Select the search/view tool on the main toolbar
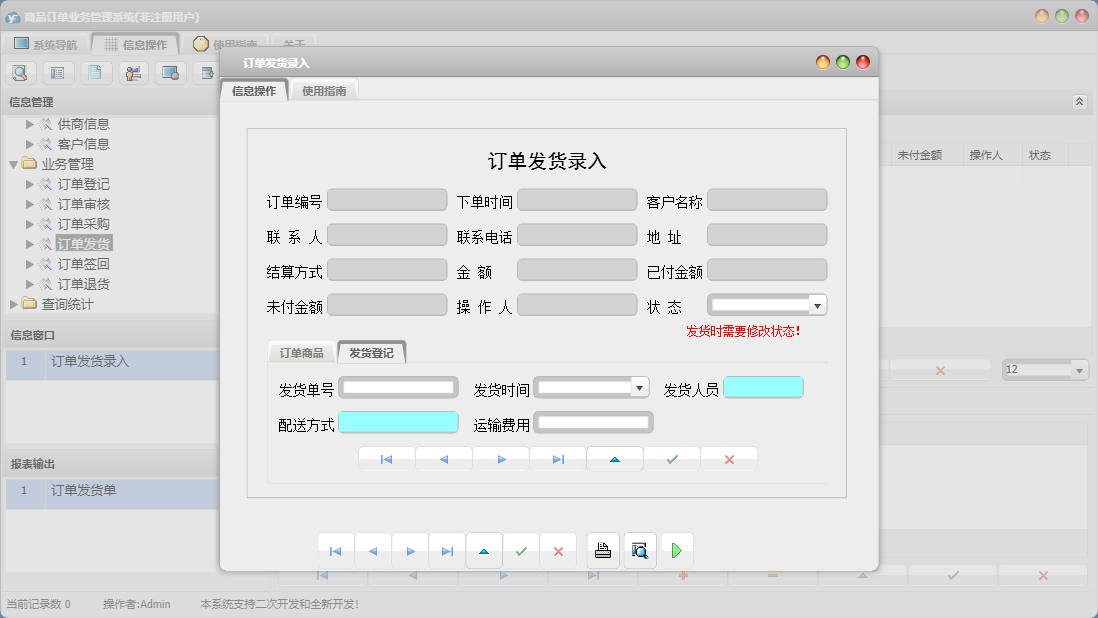 pos(20,72)
